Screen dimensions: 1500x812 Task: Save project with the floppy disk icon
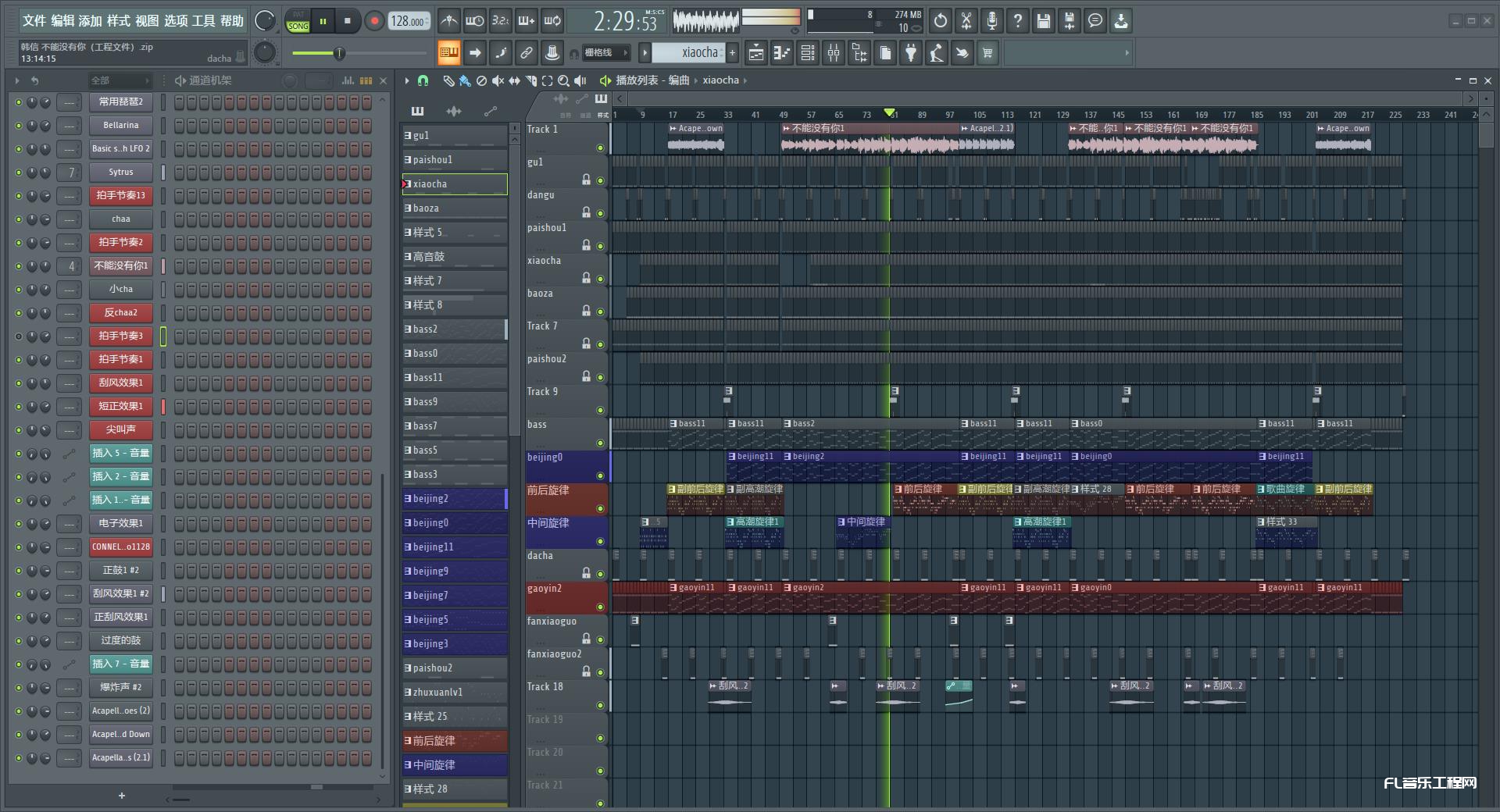(1044, 21)
